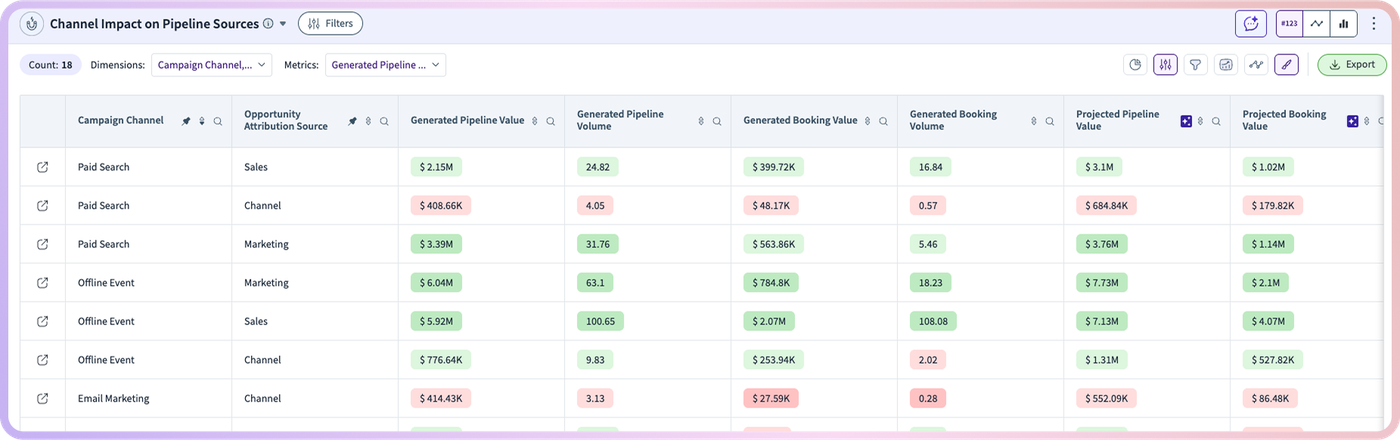Search within Generated Pipeline Value column
1400x440 pixels.
point(551,121)
